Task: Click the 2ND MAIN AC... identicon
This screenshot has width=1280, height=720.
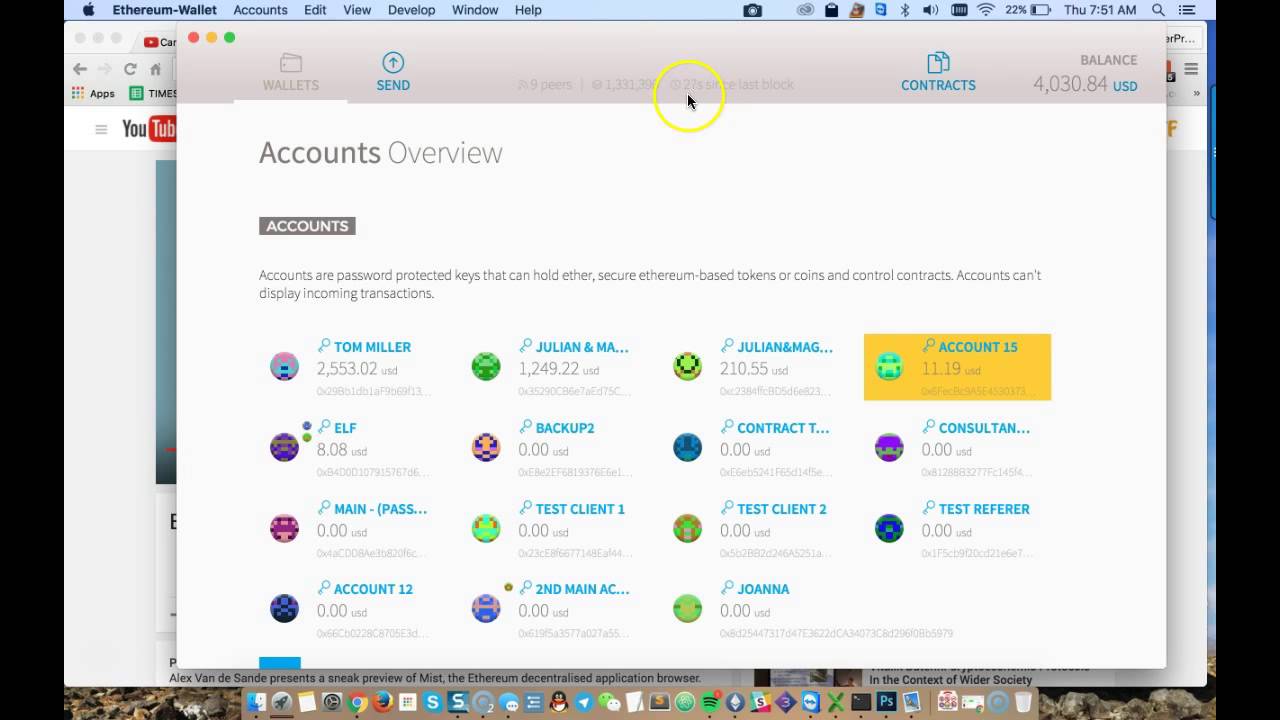Action: tap(486, 608)
